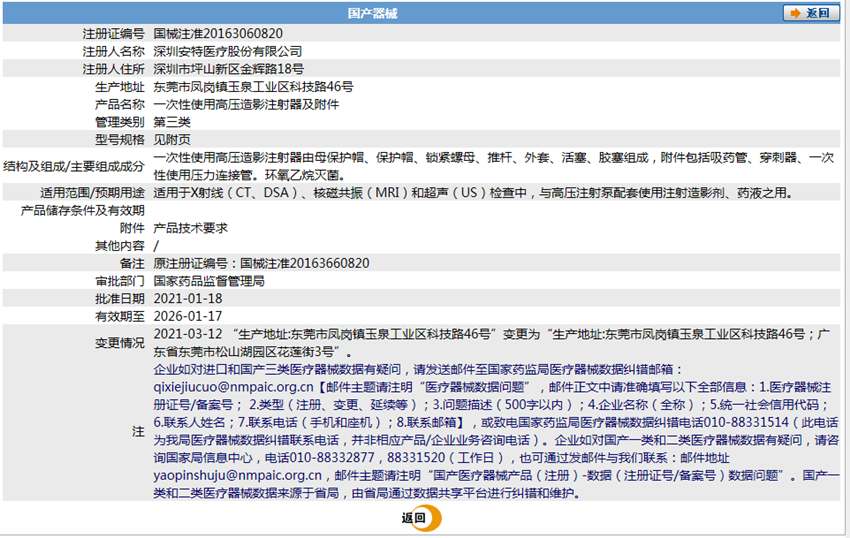Open the 产品技术要求 attachment
The height and width of the screenshot is (538, 850).
(x=190, y=228)
